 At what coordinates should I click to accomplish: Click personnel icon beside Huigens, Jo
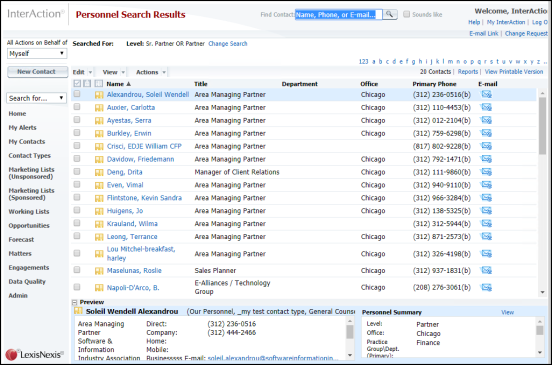(x=99, y=211)
